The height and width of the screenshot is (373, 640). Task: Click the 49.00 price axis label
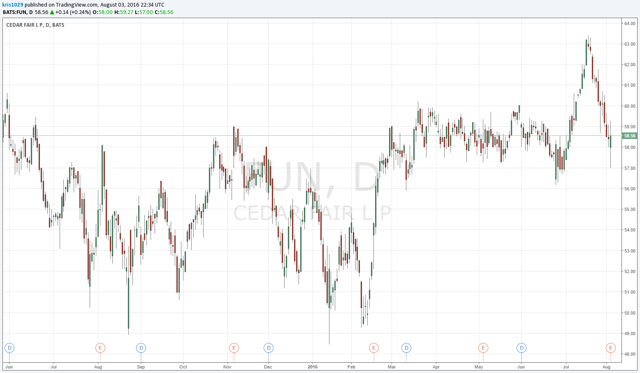[x=630, y=334]
